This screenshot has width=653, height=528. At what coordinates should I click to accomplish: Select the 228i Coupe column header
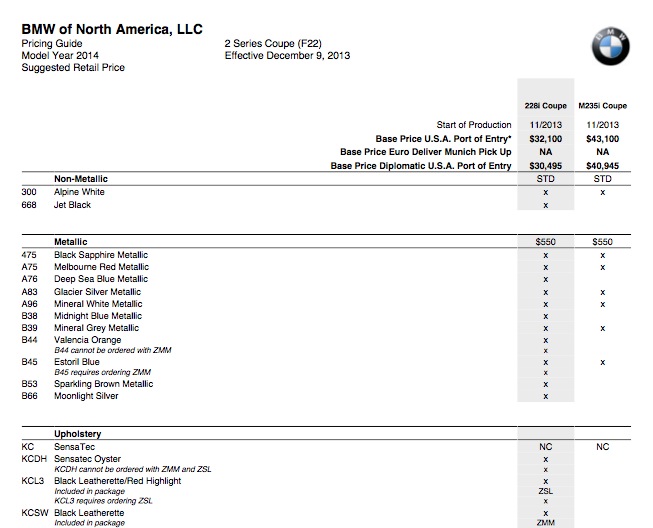tap(546, 104)
